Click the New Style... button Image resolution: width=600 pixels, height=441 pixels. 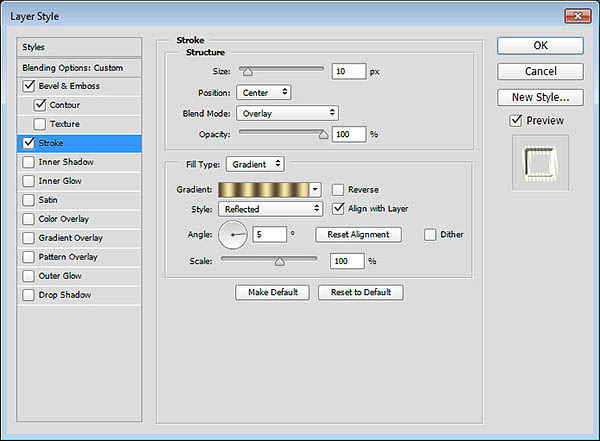tap(540, 97)
